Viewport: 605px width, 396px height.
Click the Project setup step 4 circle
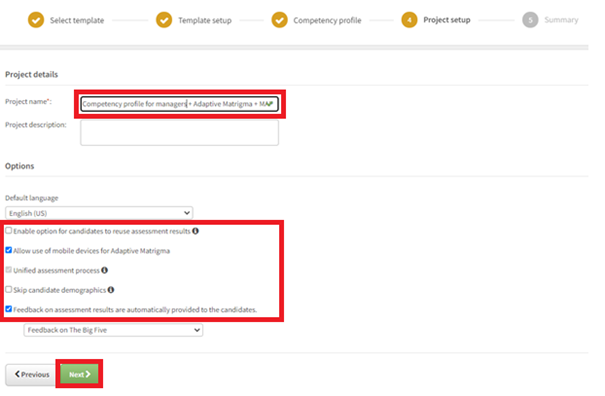point(409,20)
